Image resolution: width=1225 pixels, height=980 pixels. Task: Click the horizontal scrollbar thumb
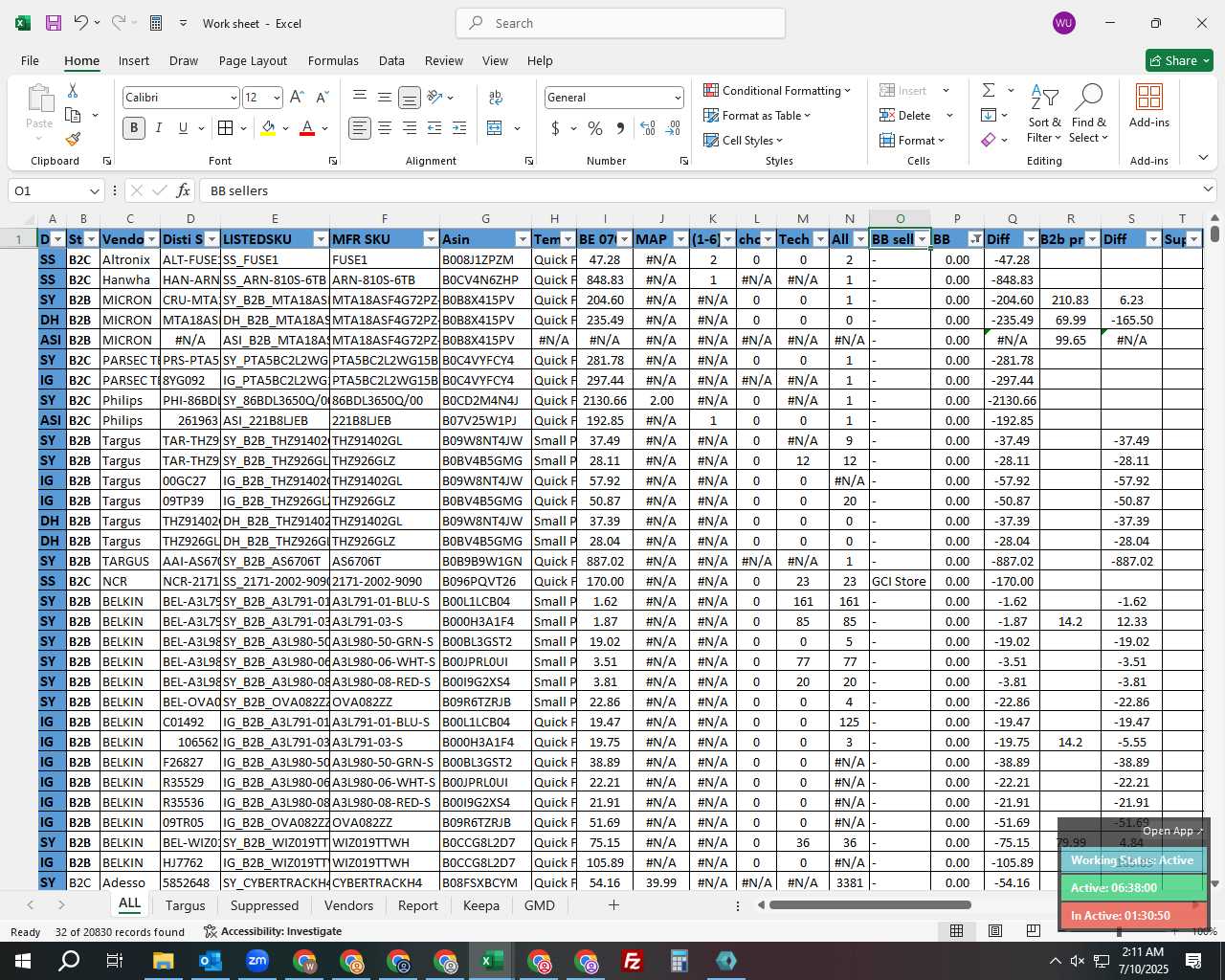click(x=870, y=905)
